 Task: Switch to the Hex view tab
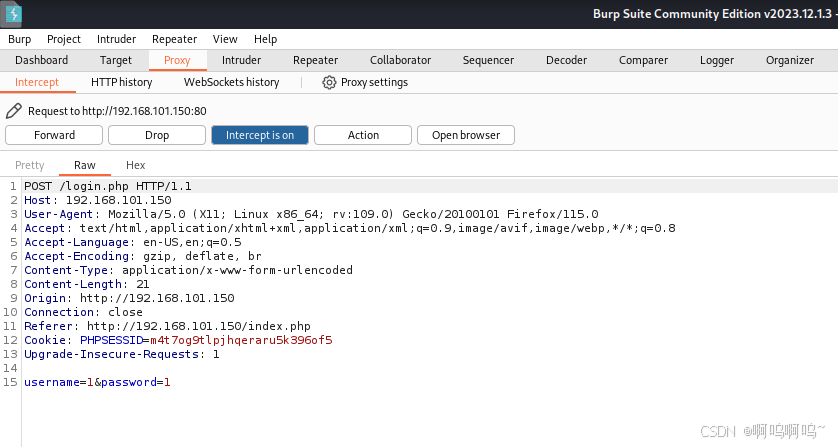[136, 165]
